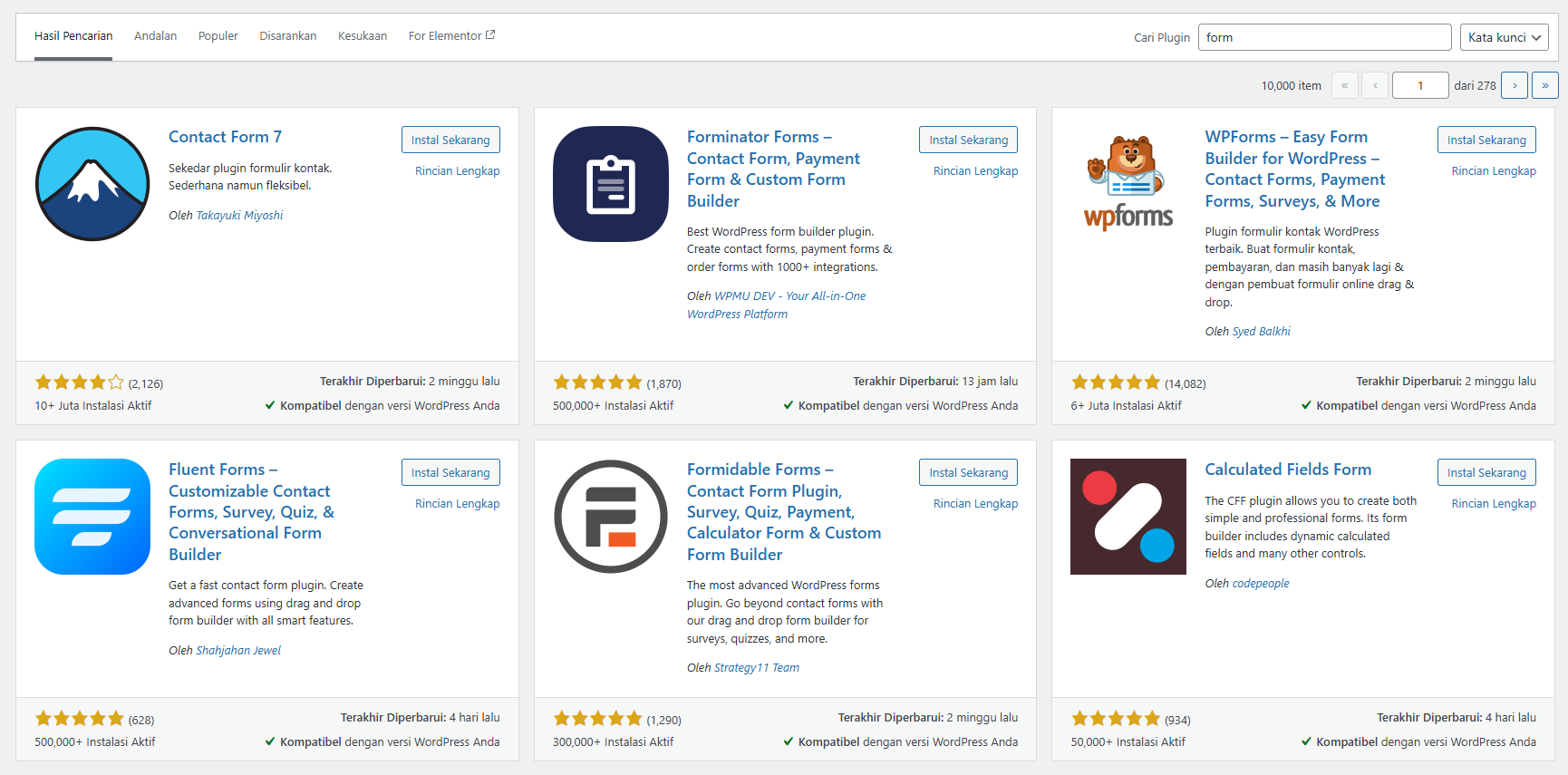Install WPForms with Instal Sekarang
The width and height of the screenshot is (1568, 775).
pyautogui.click(x=1486, y=140)
